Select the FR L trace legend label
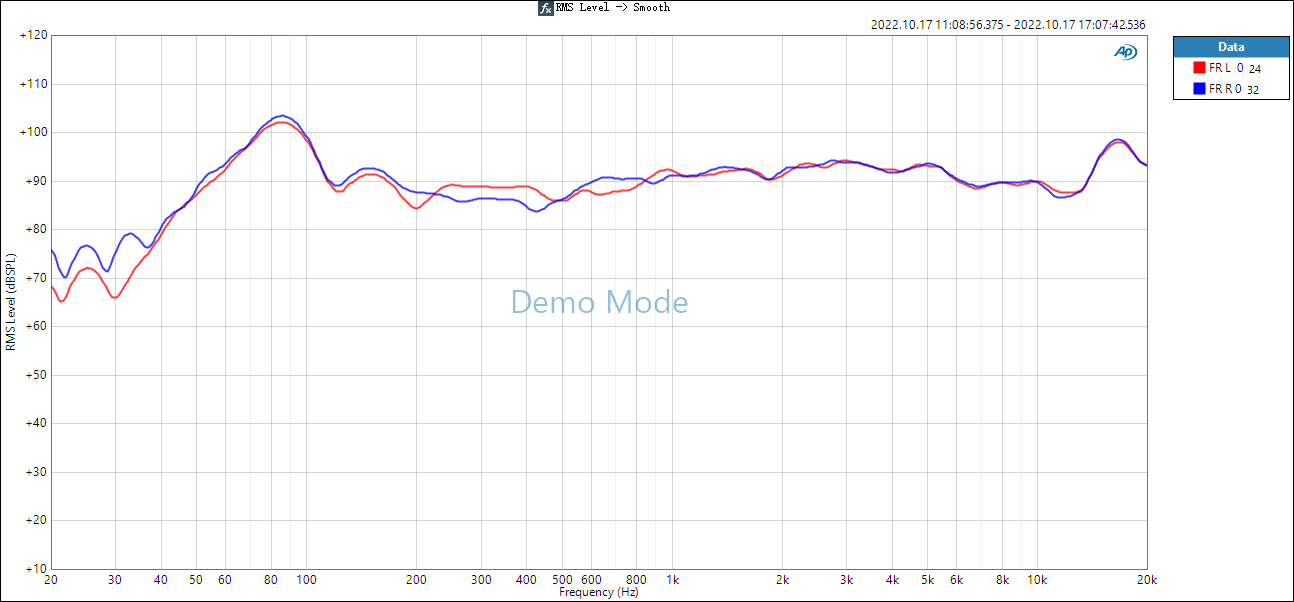Image resolution: width=1294 pixels, height=602 pixels. (x=1225, y=69)
